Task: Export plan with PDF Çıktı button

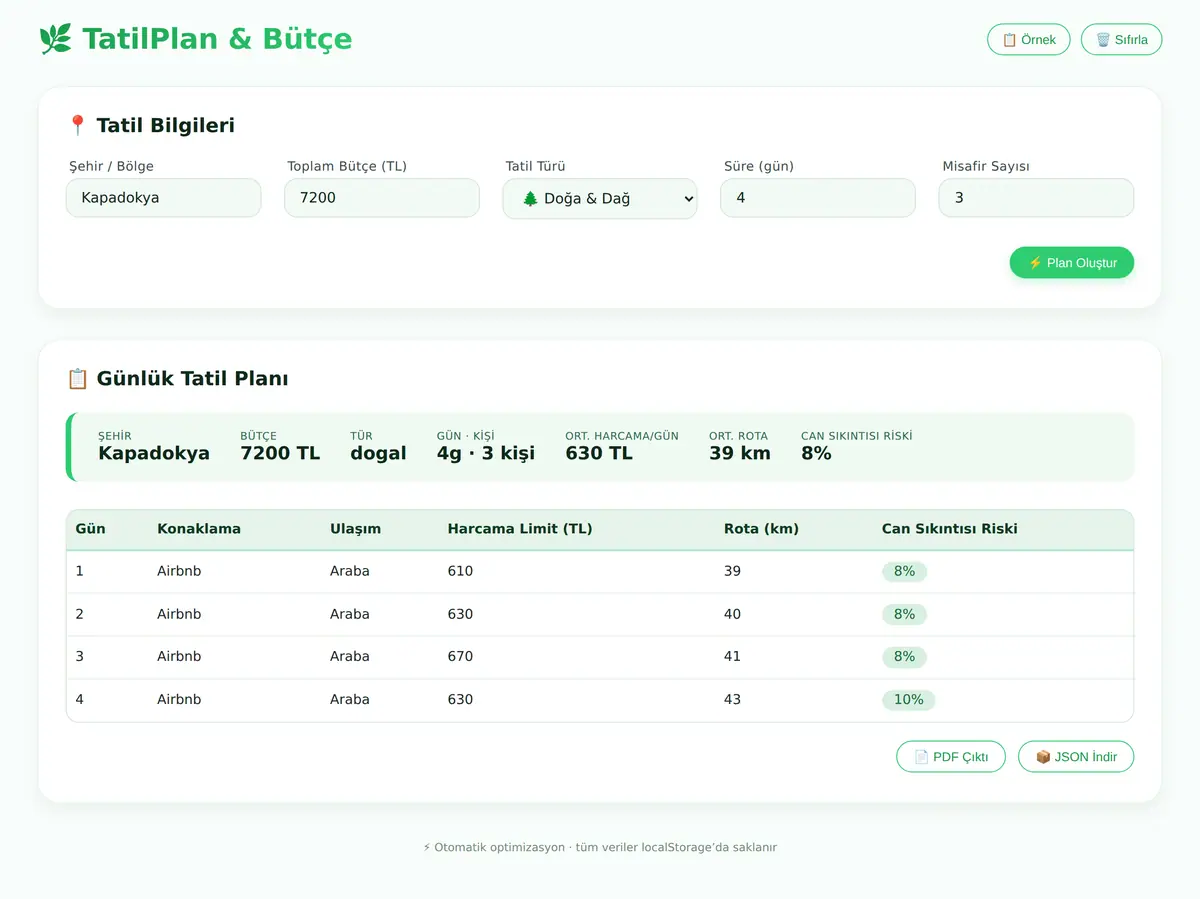Action: (951, 757)
